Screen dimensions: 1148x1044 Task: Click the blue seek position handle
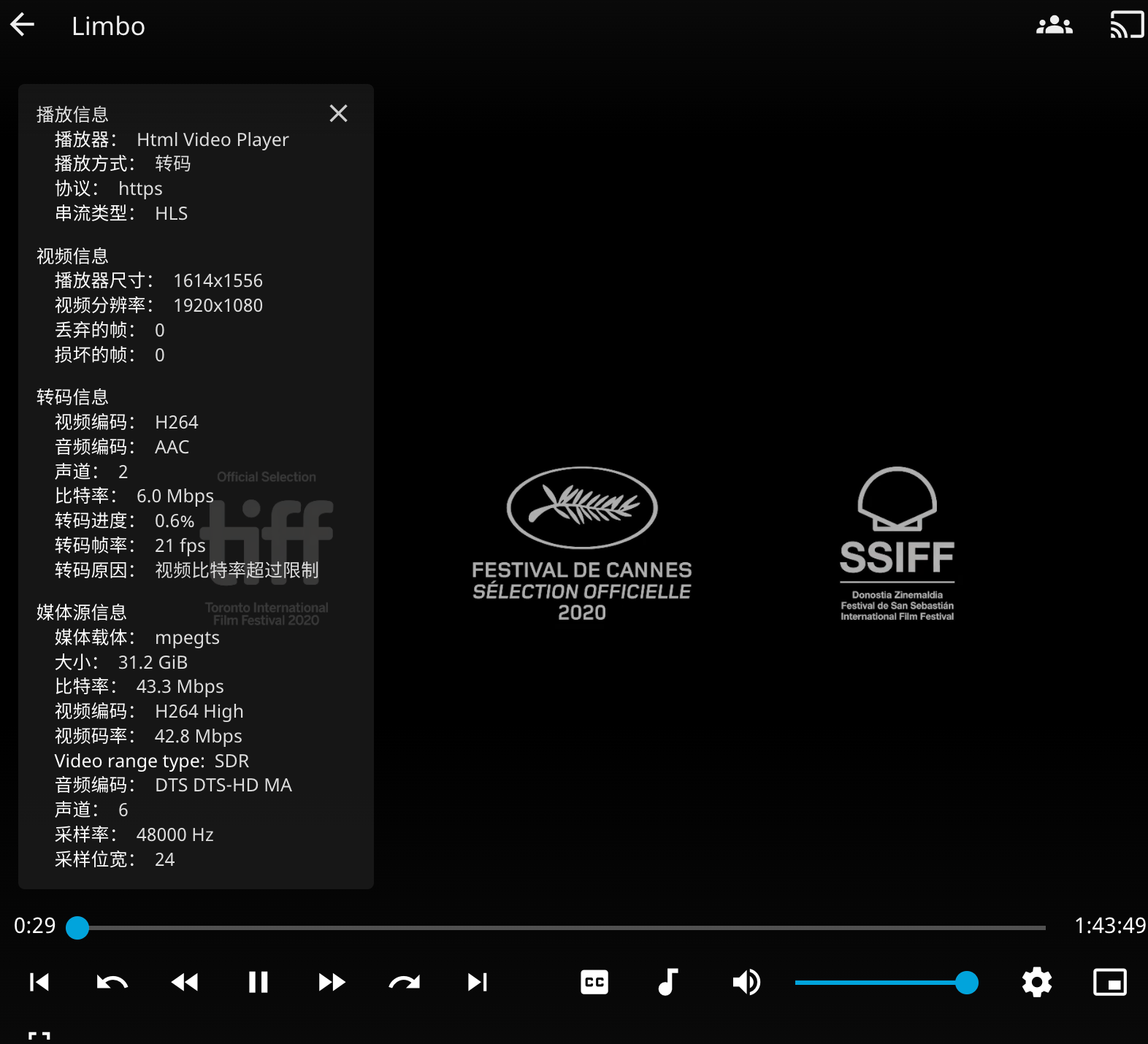pyautogui.click(x=77, y=927)
